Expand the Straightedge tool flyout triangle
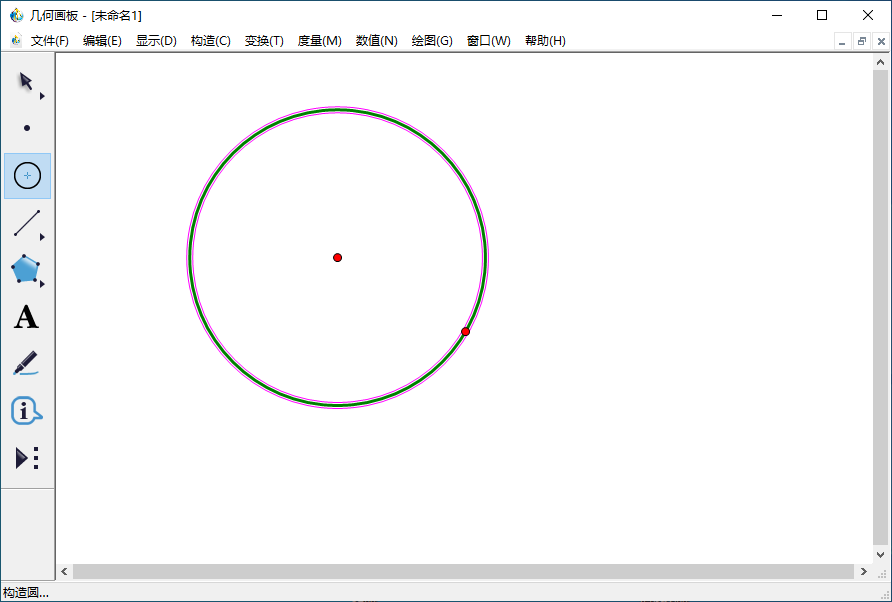The image size is (892, 602). pos(42,237)
